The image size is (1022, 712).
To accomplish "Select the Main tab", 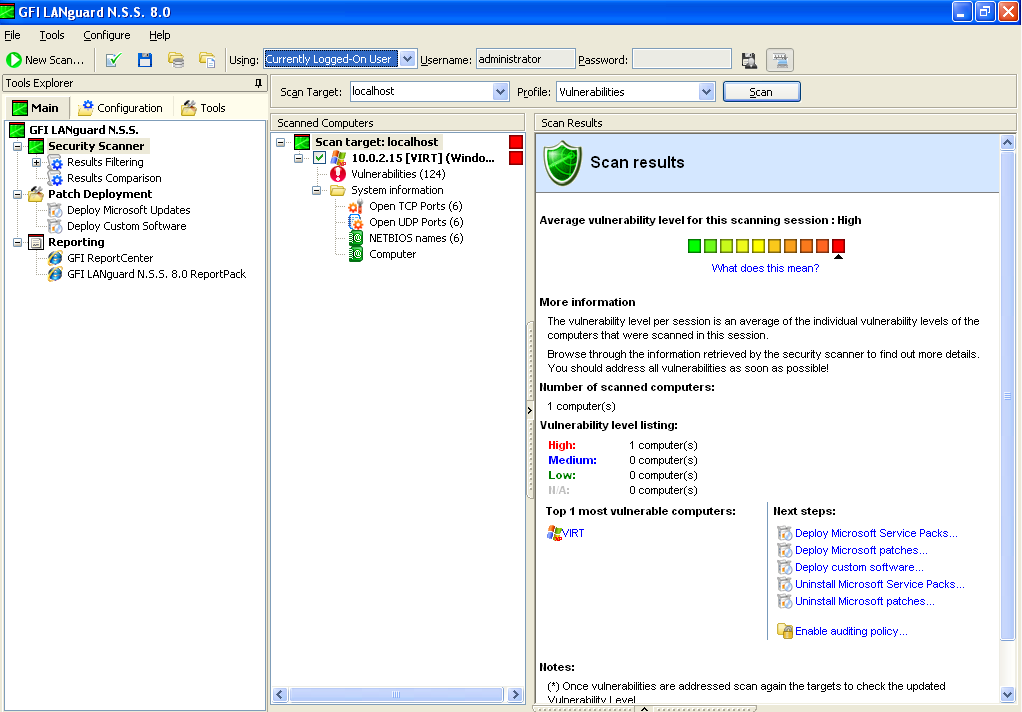I will (x=36, y=108).
